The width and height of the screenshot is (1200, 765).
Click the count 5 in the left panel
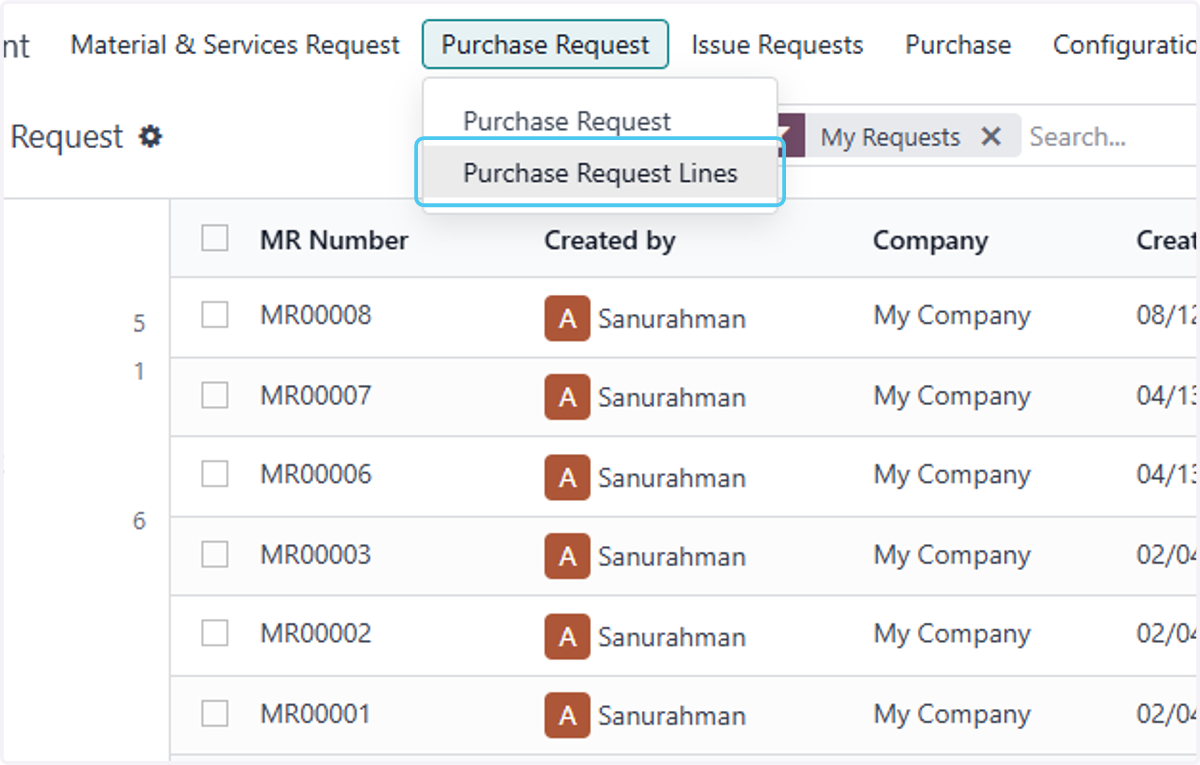click(x=139, y=324)
